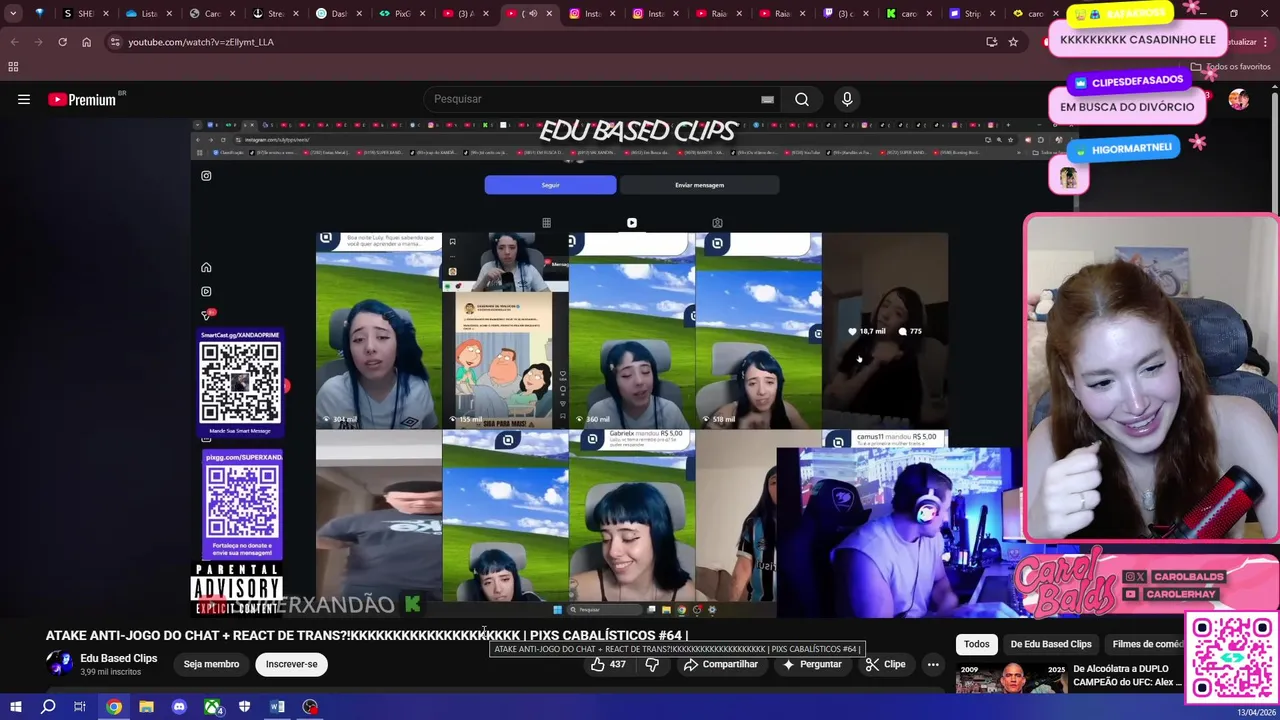The height and width of the screenshot is (720, 1280).
Task: Select the 'Todos' filter chip
Action: coord(977,644)
